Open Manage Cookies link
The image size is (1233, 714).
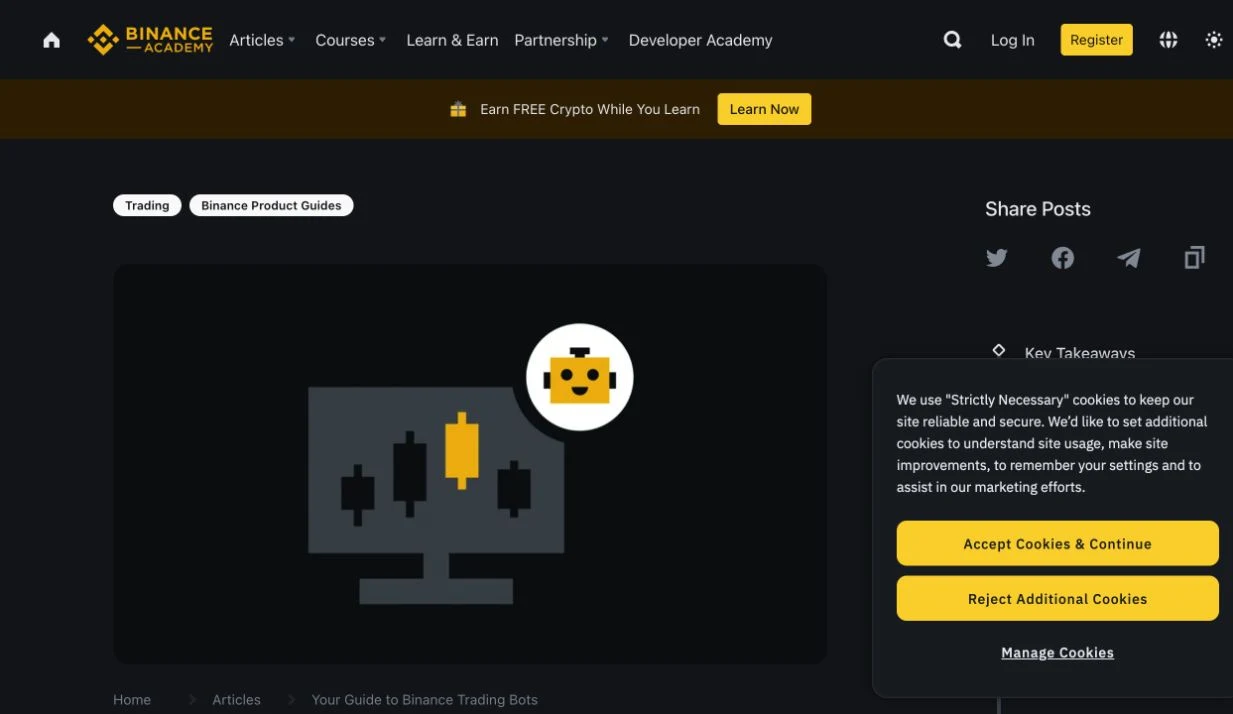tap(1057, 652)
